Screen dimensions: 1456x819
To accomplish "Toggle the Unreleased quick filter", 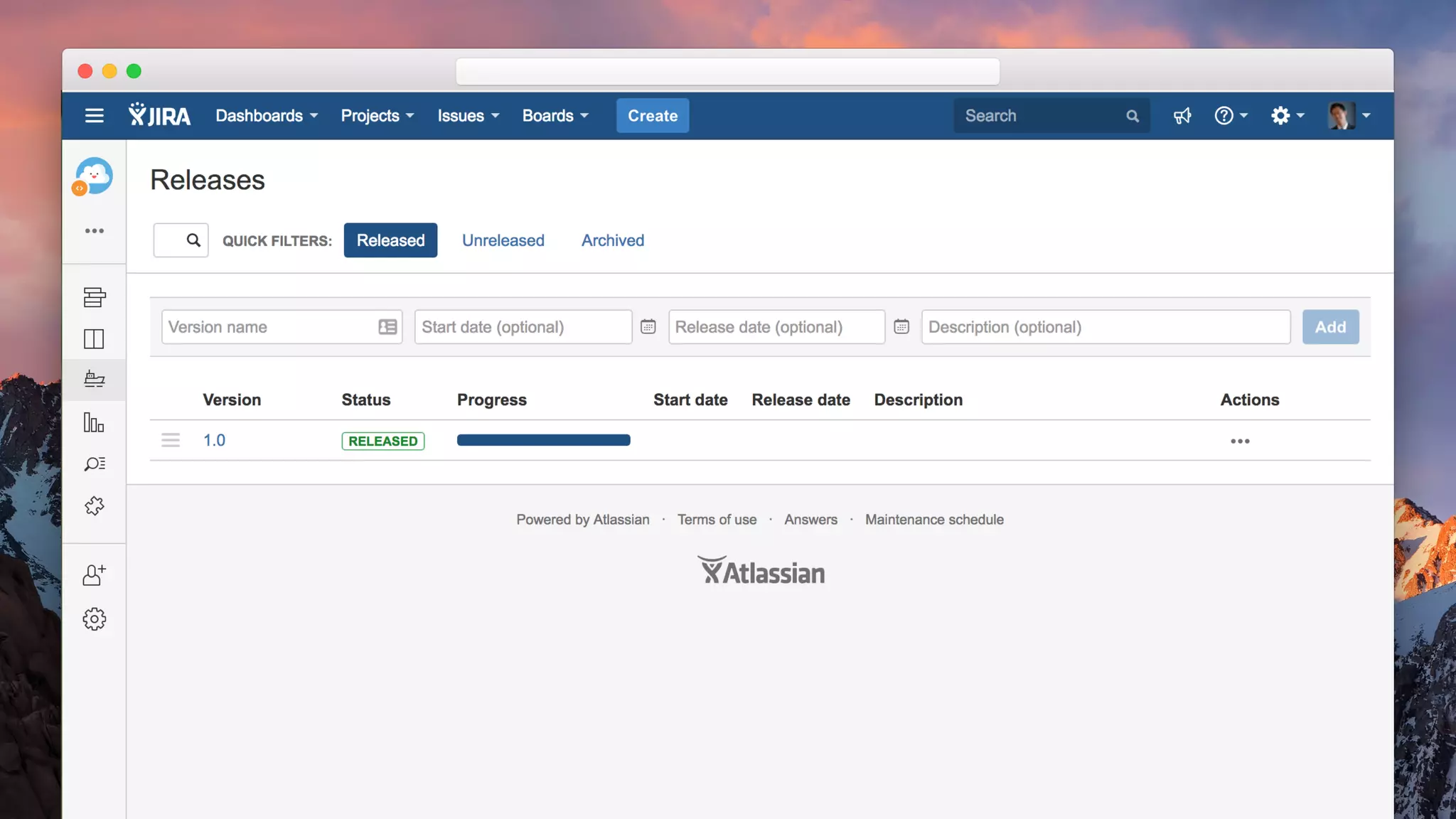I will pos(503,240).
